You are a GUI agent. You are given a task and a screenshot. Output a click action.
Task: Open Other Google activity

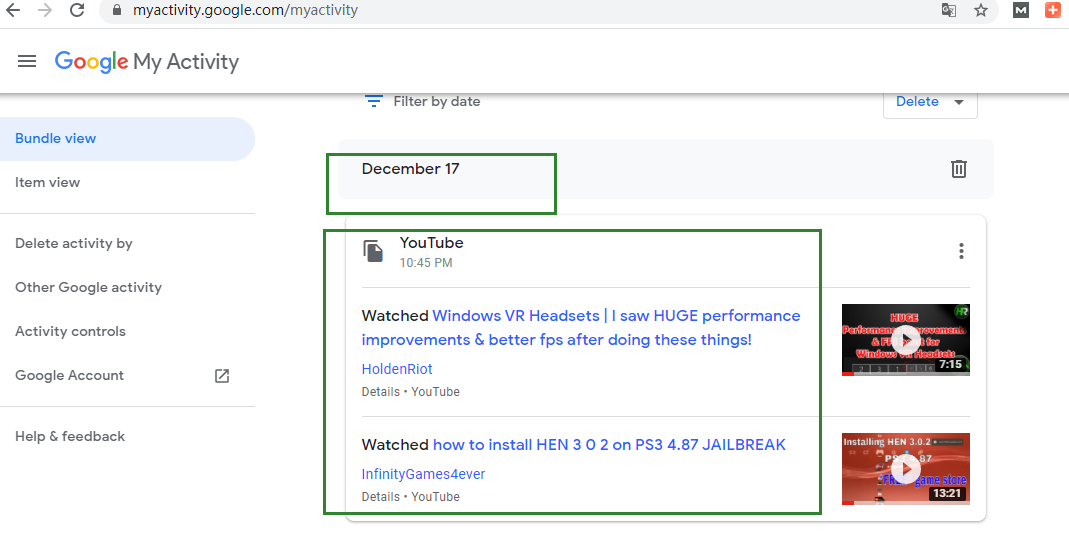88,288
